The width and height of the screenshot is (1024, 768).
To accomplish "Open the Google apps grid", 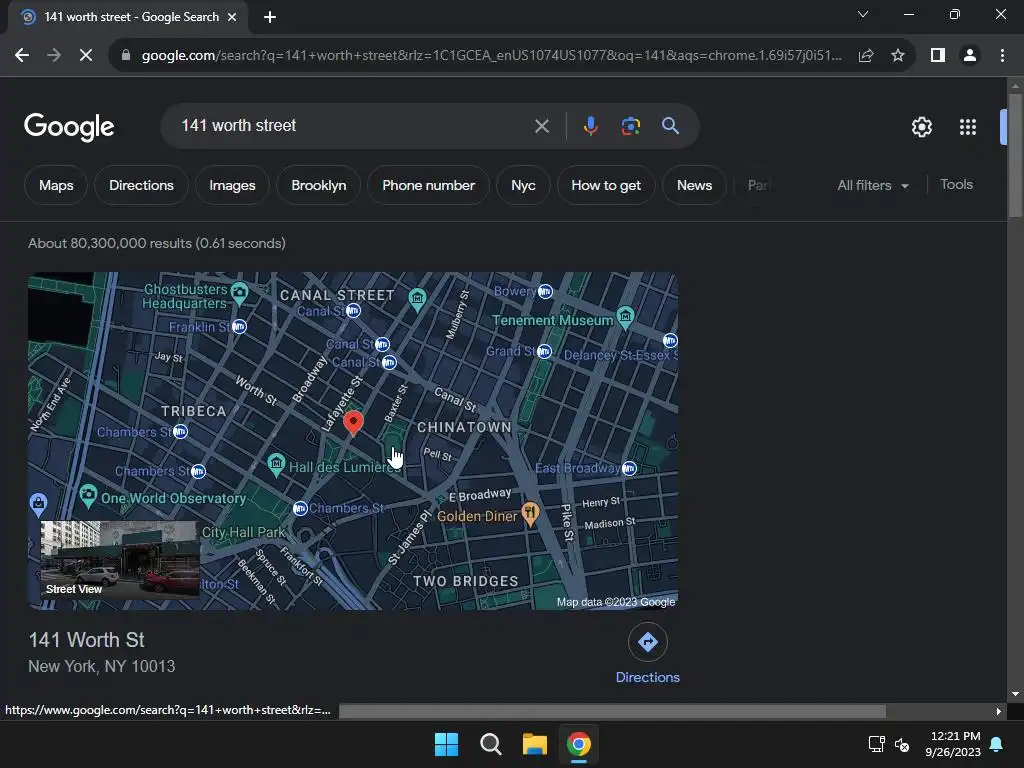I will [x=968, y=127].
